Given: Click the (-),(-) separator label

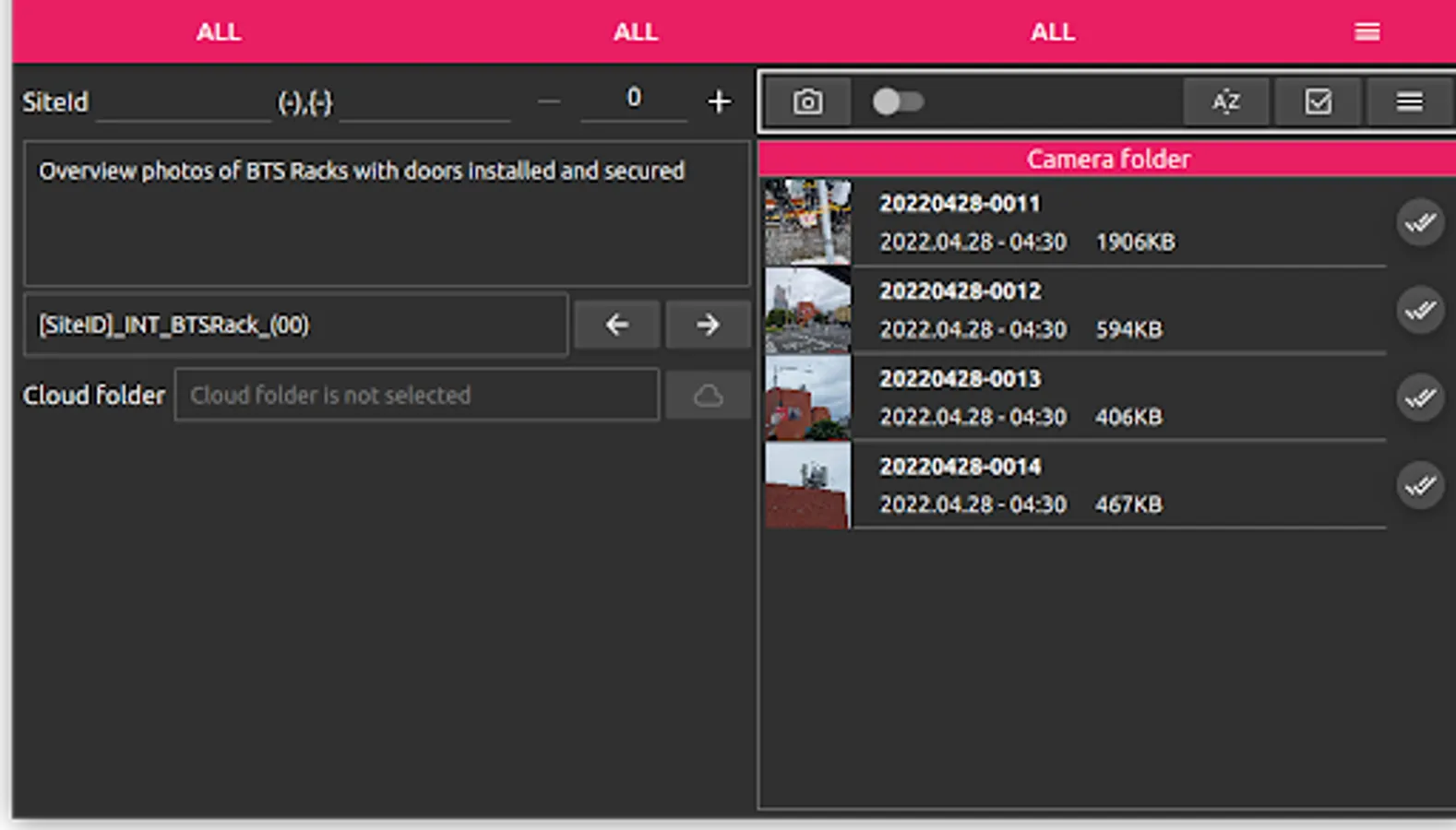Looking at the screenshot, I should coord(305,101).
